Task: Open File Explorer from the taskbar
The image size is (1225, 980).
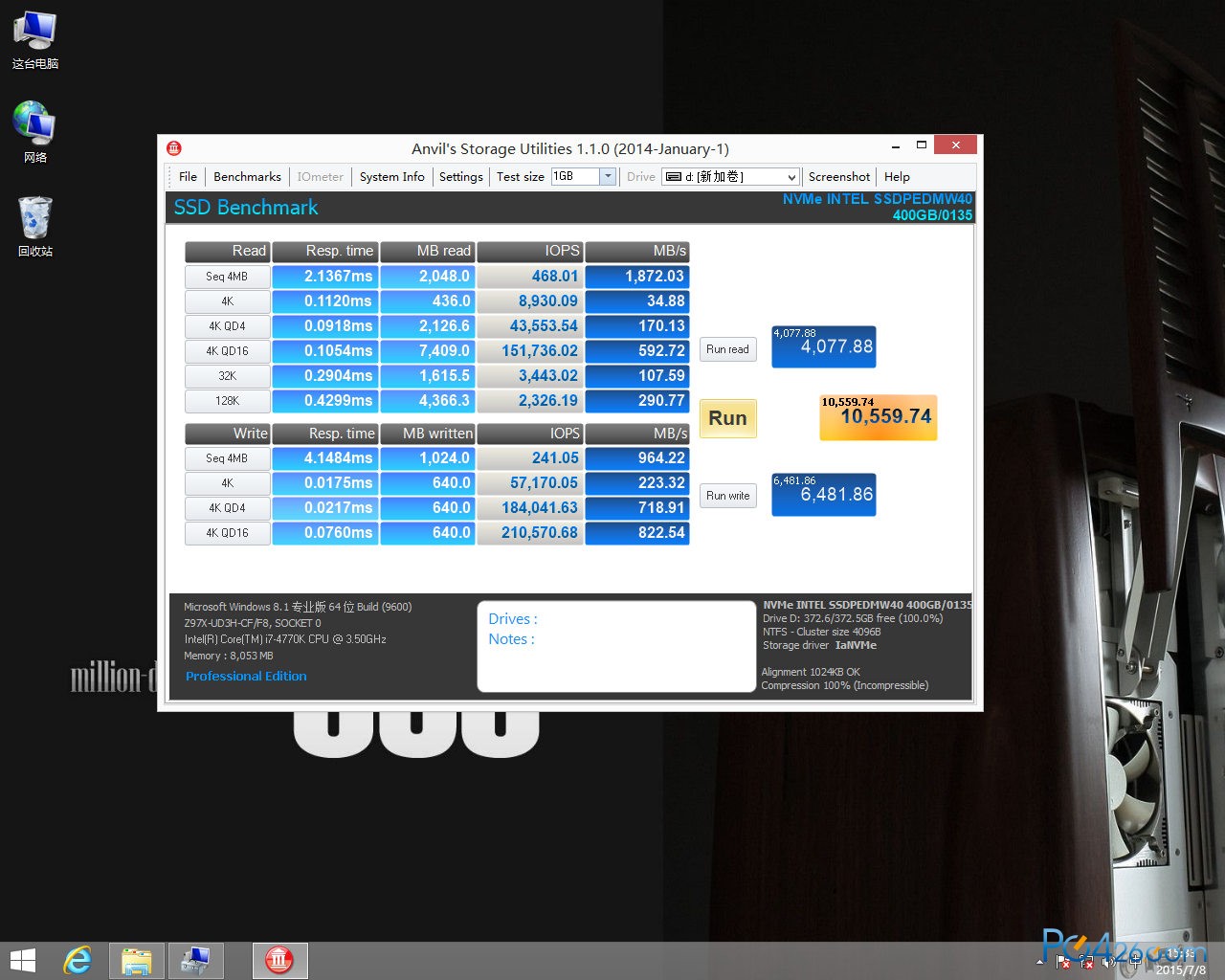Action: click(x=137, y=961)
